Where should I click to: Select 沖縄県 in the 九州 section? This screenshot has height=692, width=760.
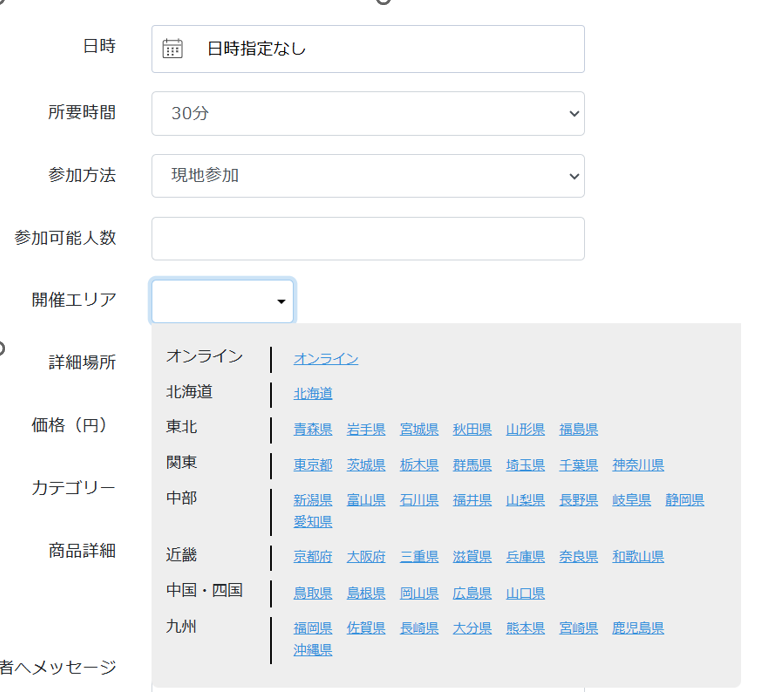(x=312, y=650)
